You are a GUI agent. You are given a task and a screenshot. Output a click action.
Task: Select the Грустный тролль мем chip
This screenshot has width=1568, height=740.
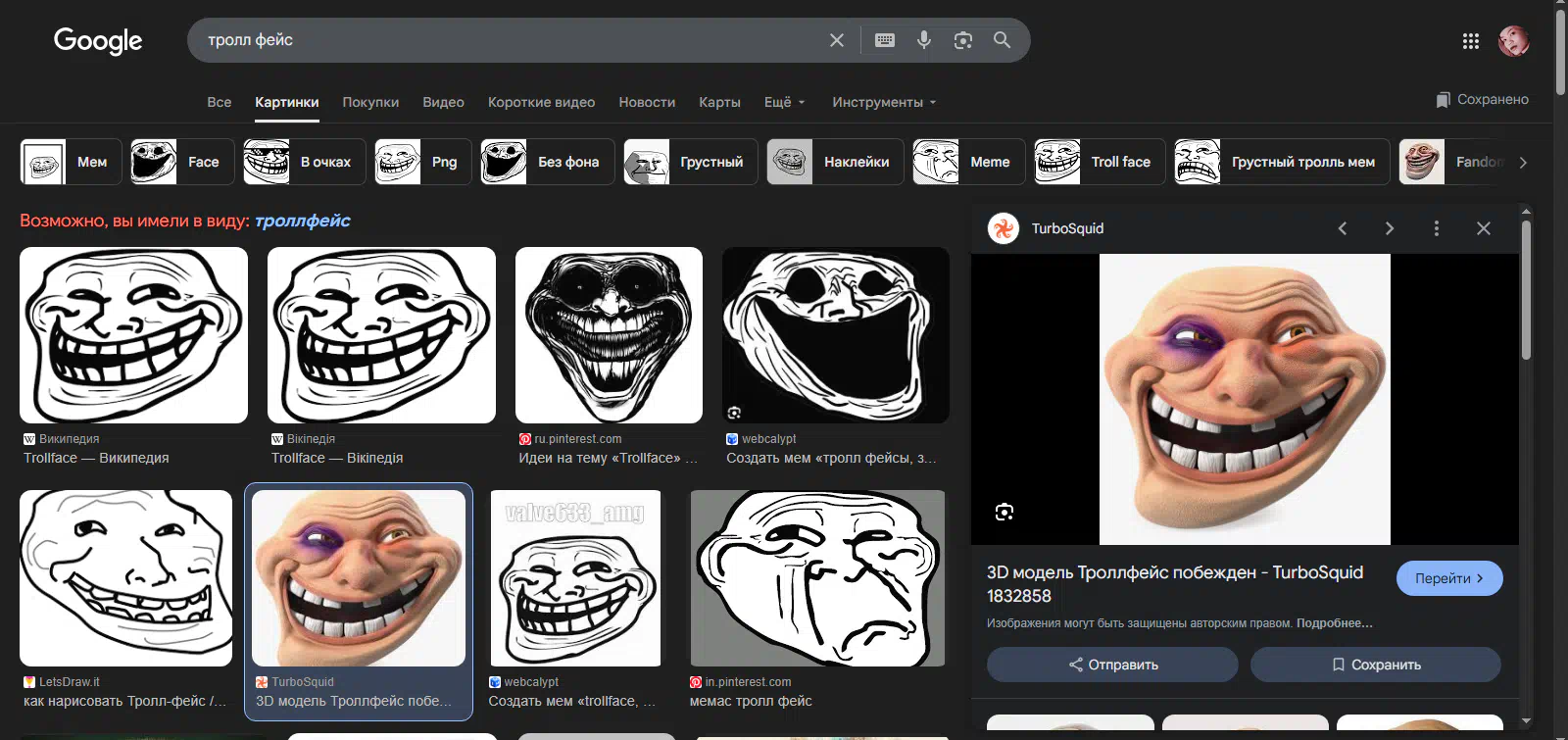coord(1282,162)
